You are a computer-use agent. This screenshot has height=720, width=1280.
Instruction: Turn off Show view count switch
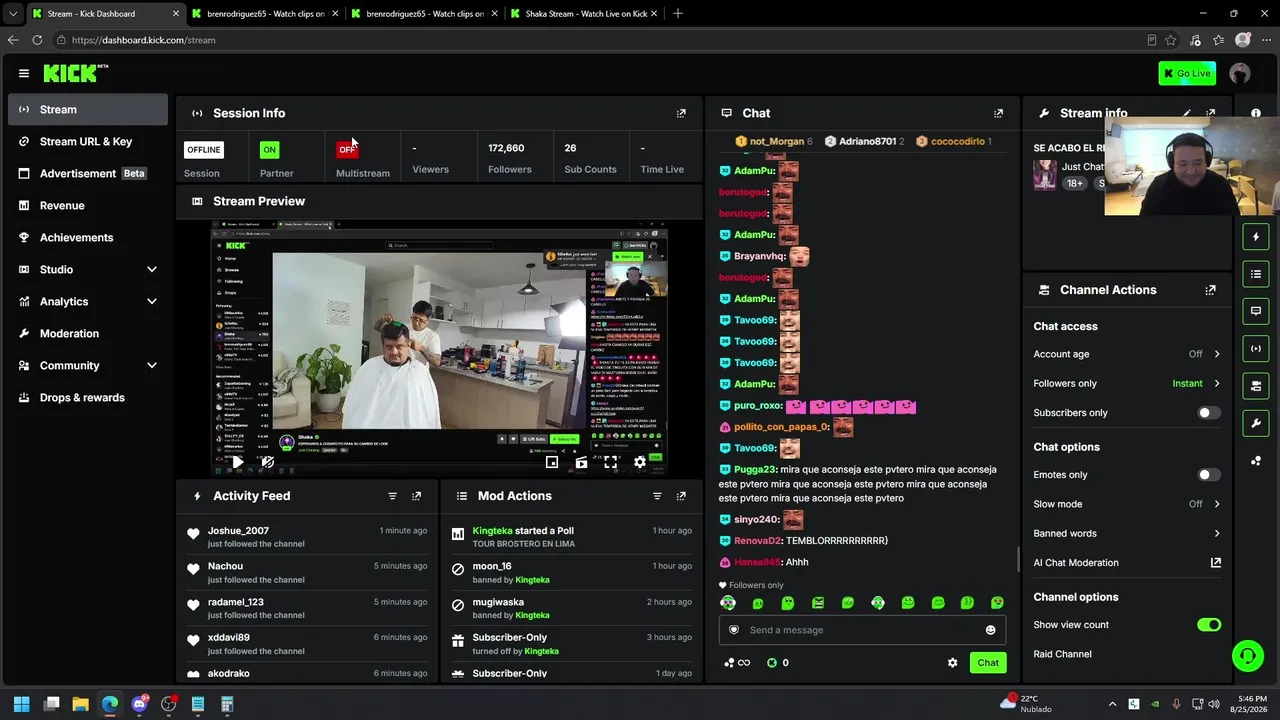click(1209, 625)
